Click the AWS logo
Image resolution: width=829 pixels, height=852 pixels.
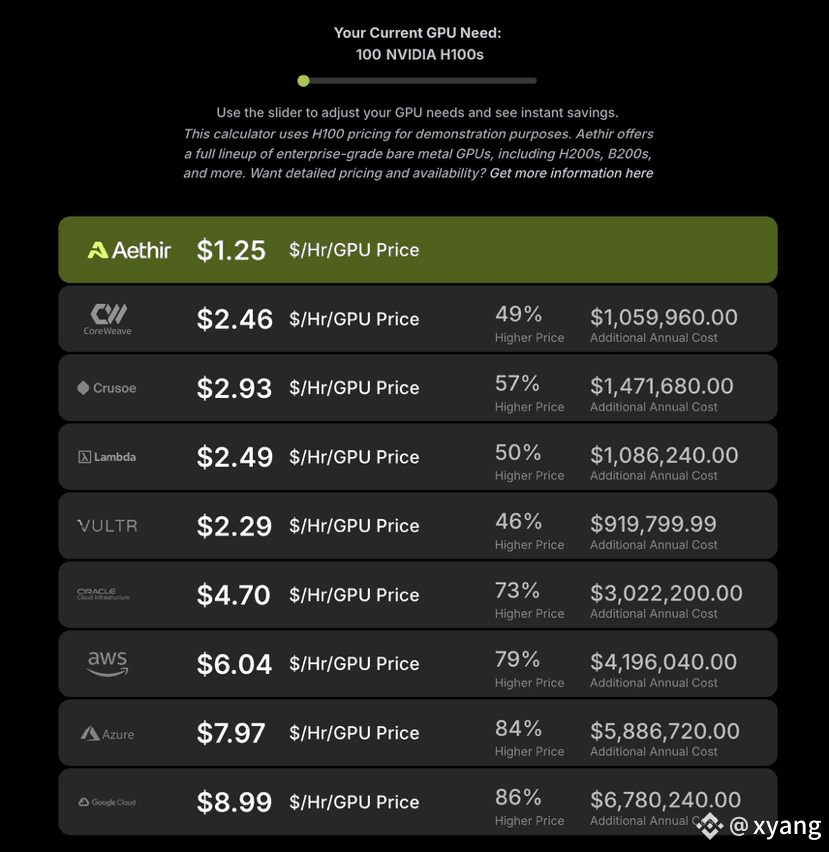(107, 663)
